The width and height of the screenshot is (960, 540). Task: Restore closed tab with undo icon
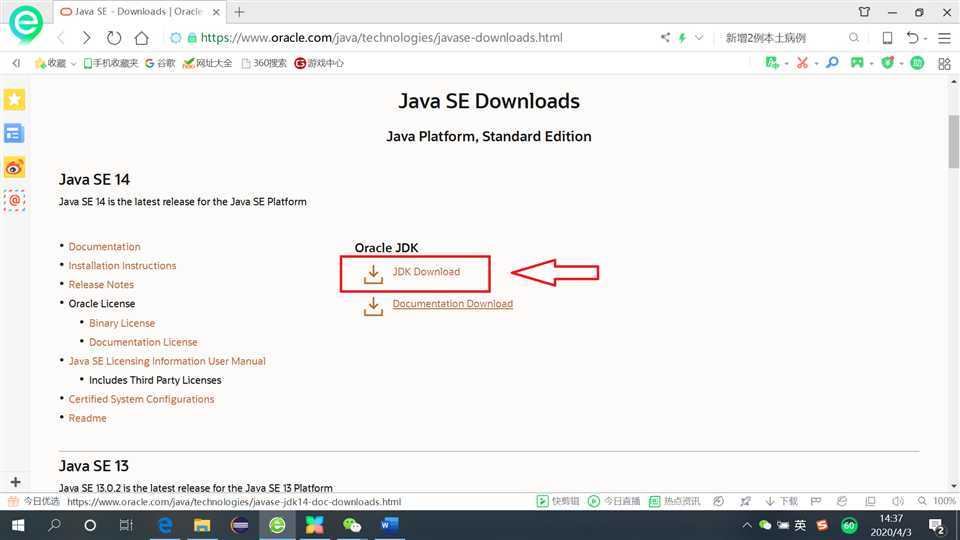pyautogui.click(x=912, y=38)
